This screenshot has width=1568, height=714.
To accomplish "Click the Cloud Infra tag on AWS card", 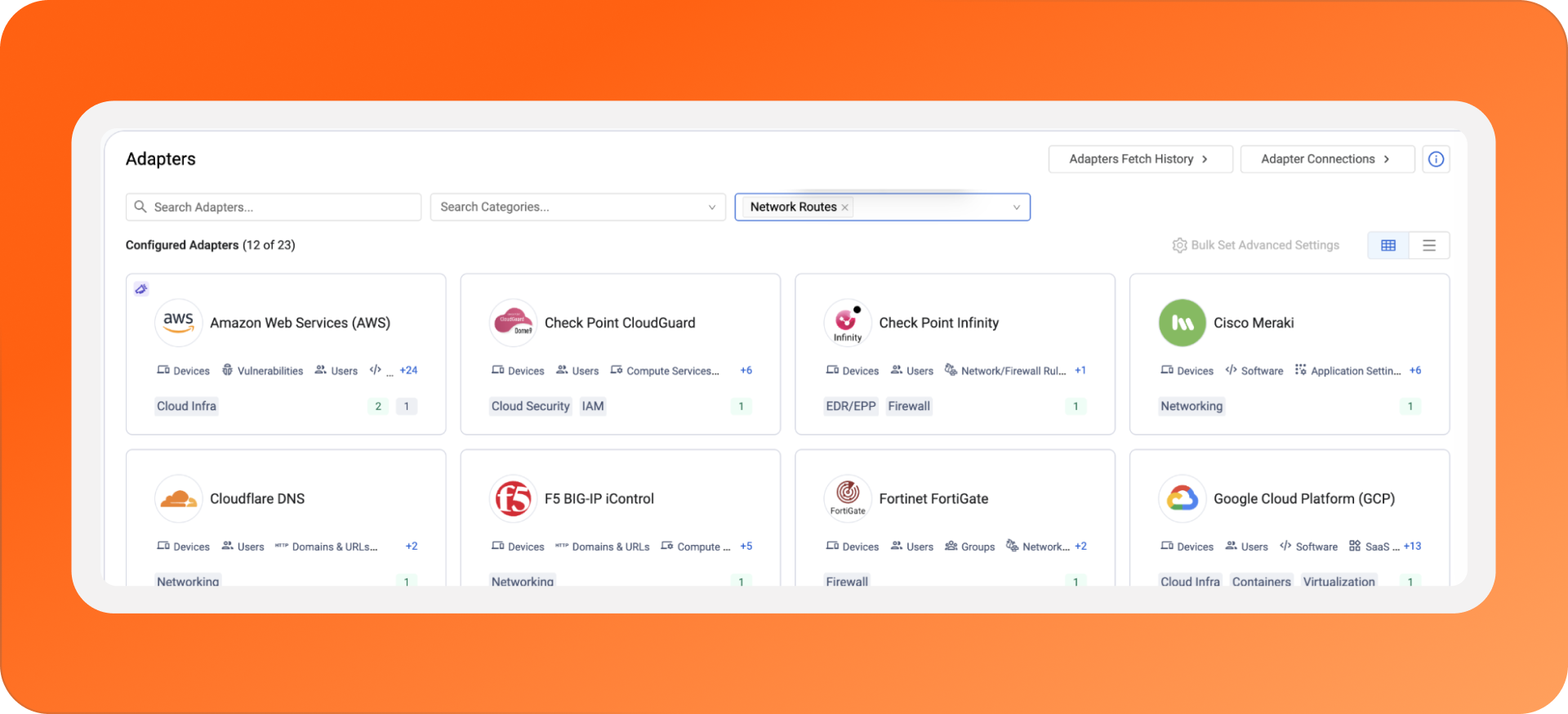I will 186,406.
